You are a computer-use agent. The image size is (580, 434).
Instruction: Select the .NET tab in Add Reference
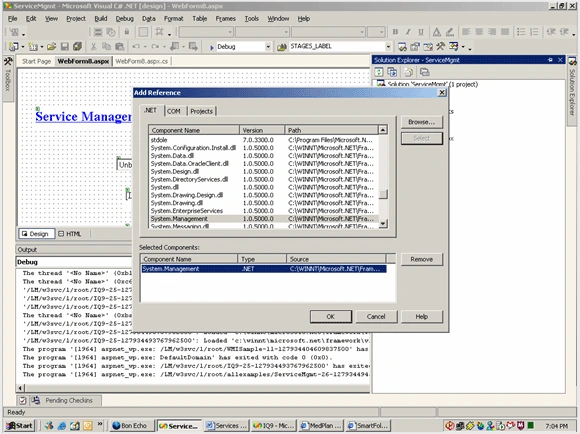pos(150,110)
